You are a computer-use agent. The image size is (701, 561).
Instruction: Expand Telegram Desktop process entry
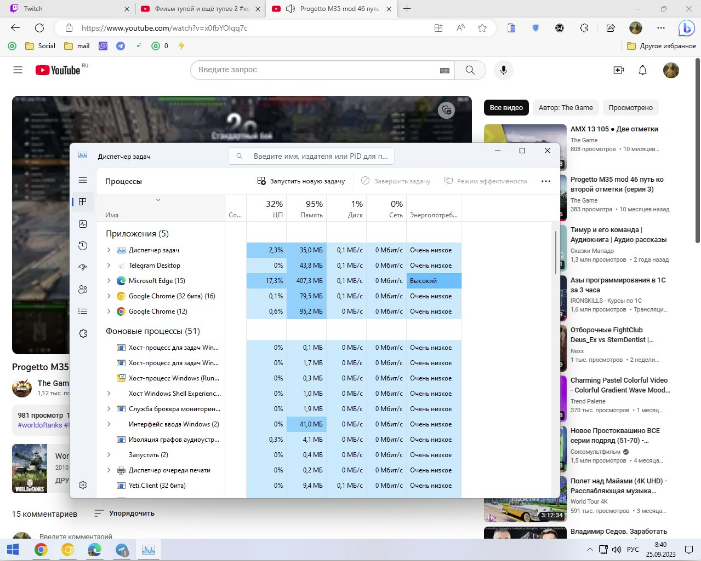[108, 266]
